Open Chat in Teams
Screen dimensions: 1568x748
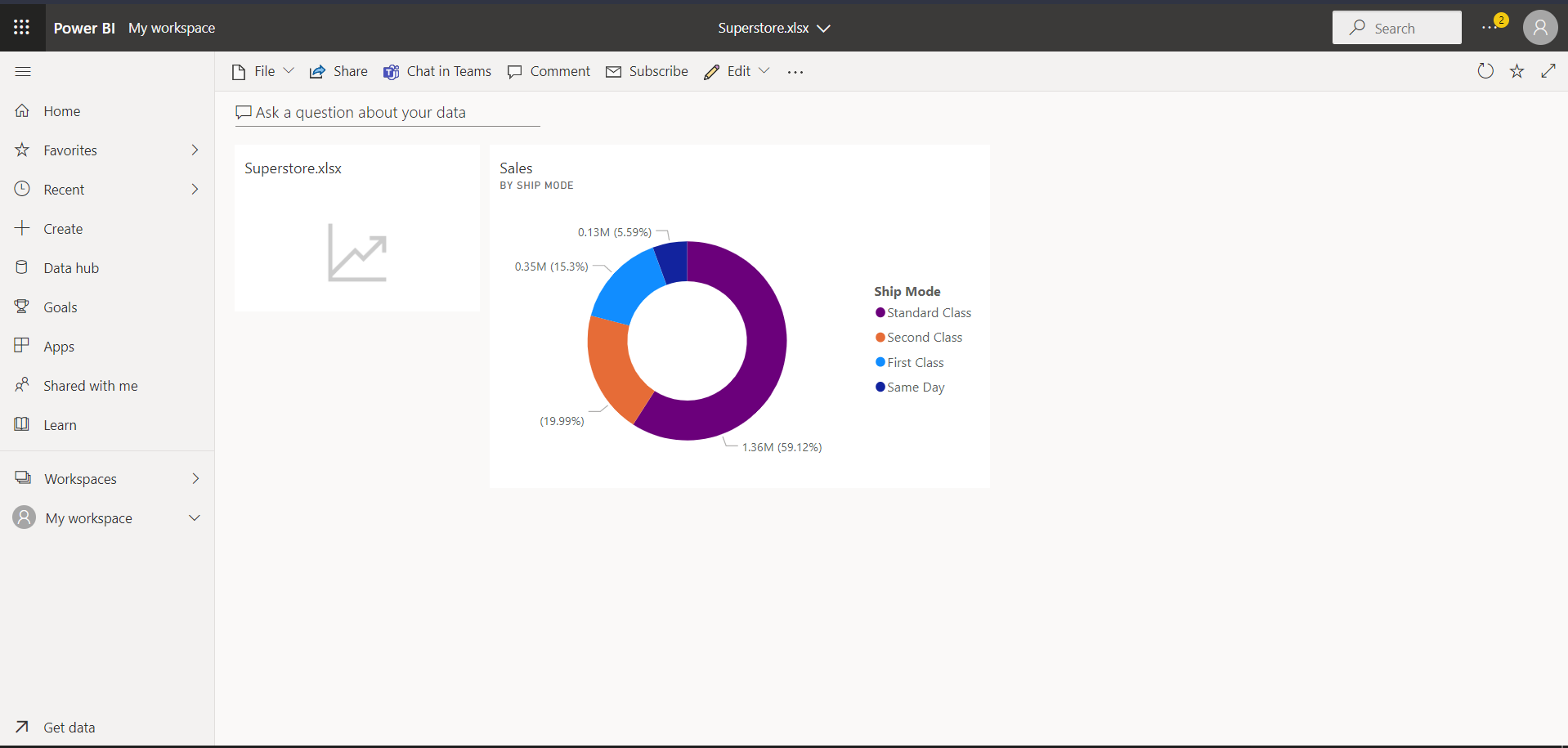437,71
